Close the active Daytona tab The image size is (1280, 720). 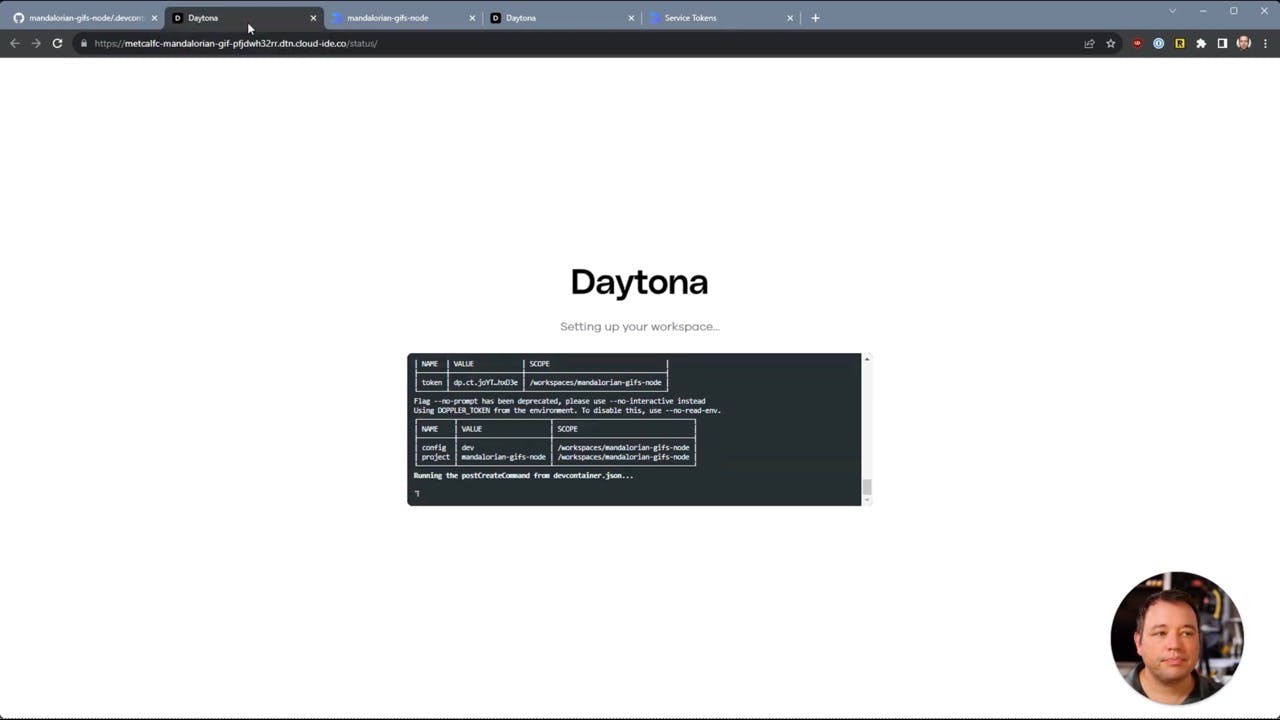(x=313, y=18)
